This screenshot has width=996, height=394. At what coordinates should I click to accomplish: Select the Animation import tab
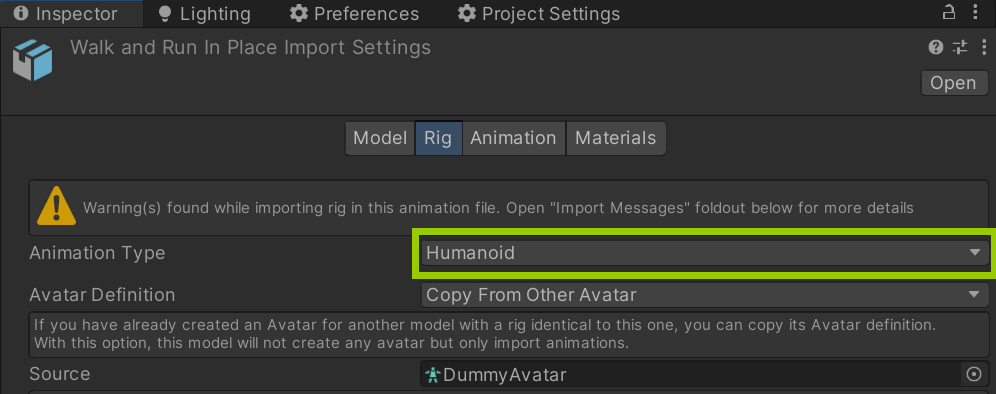point(513,138)
